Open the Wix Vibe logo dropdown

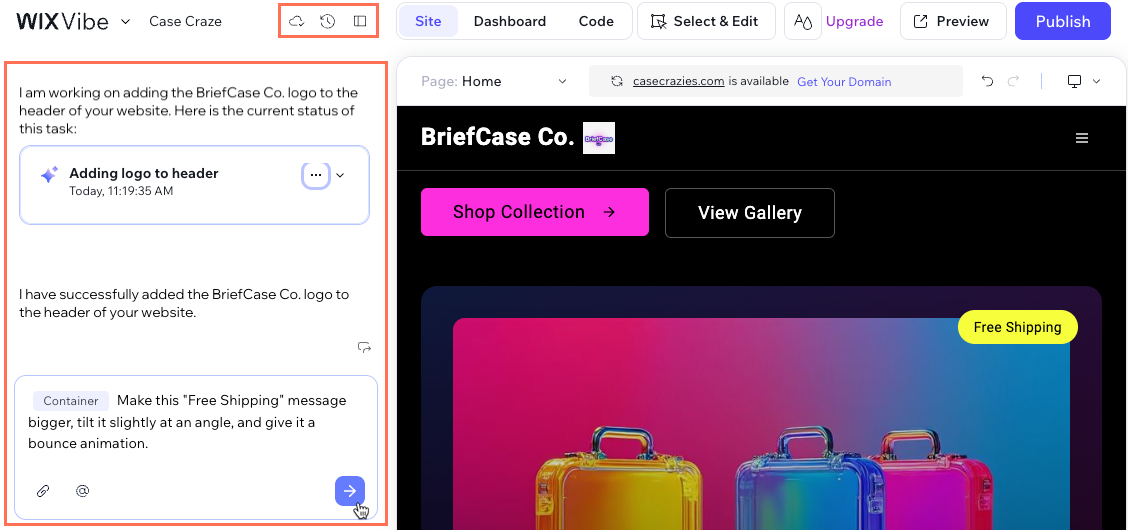(125, 22)
